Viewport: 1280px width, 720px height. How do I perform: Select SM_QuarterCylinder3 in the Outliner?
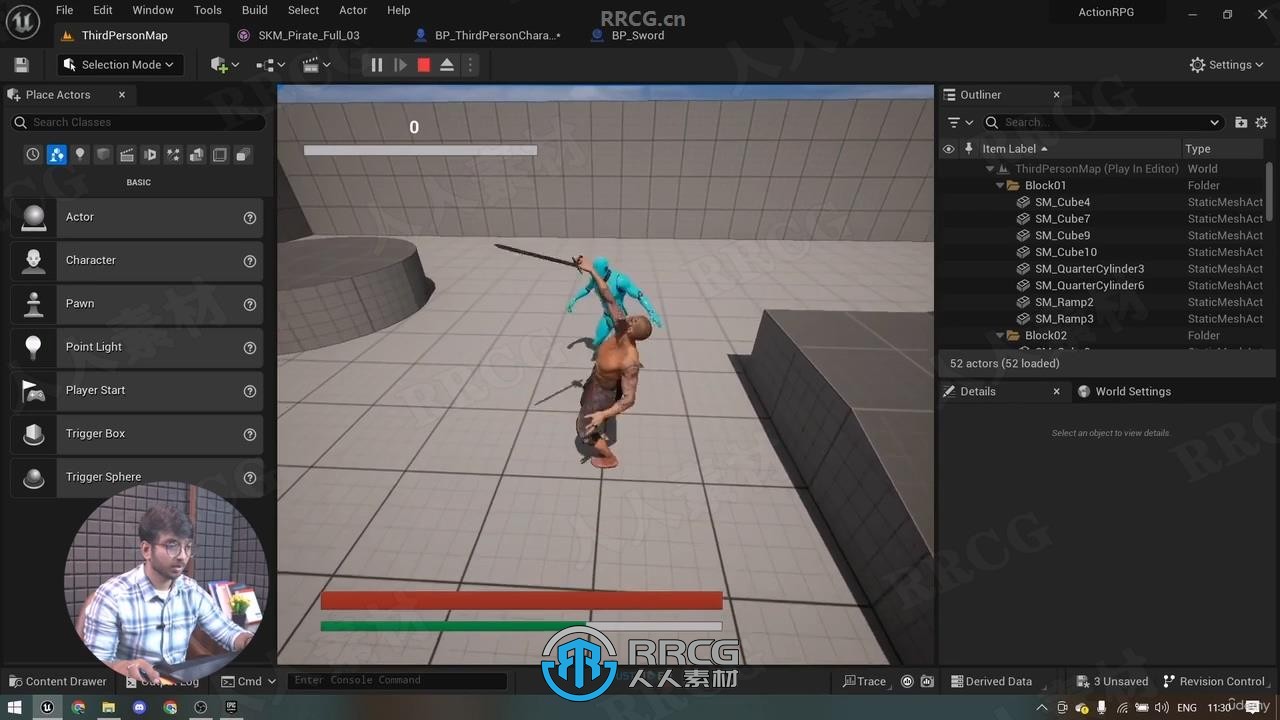pos(1089,269)
